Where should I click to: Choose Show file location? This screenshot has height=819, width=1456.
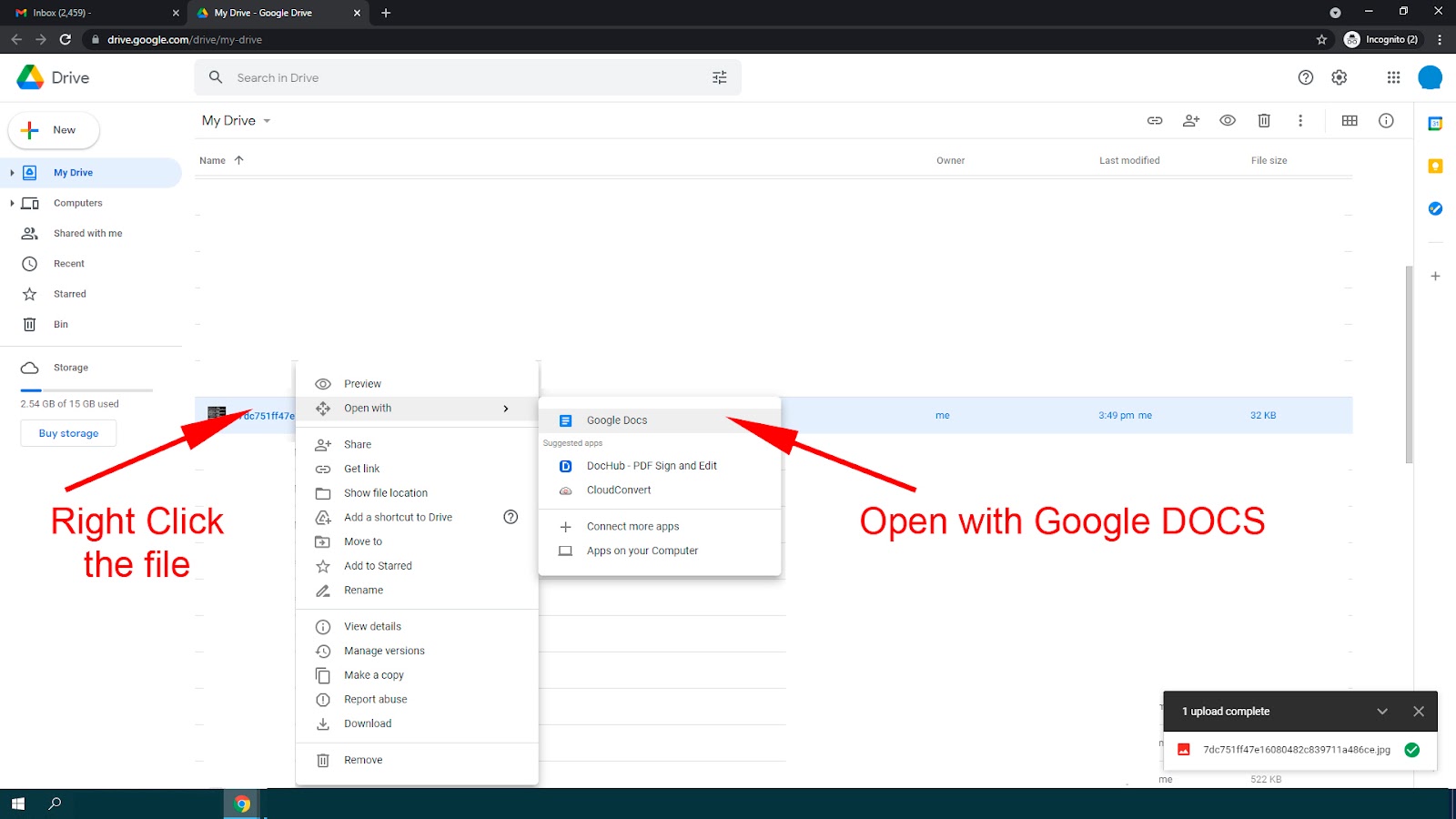[x=417, y=493]
